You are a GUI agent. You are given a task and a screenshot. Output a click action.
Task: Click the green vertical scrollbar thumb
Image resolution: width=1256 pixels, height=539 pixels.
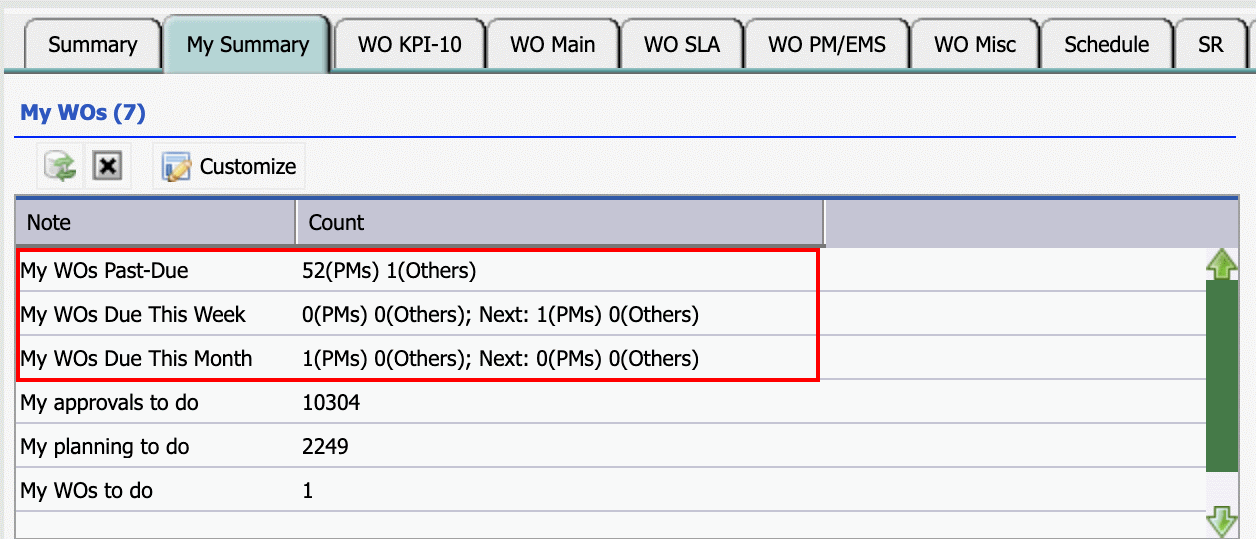click(1222, 375)
